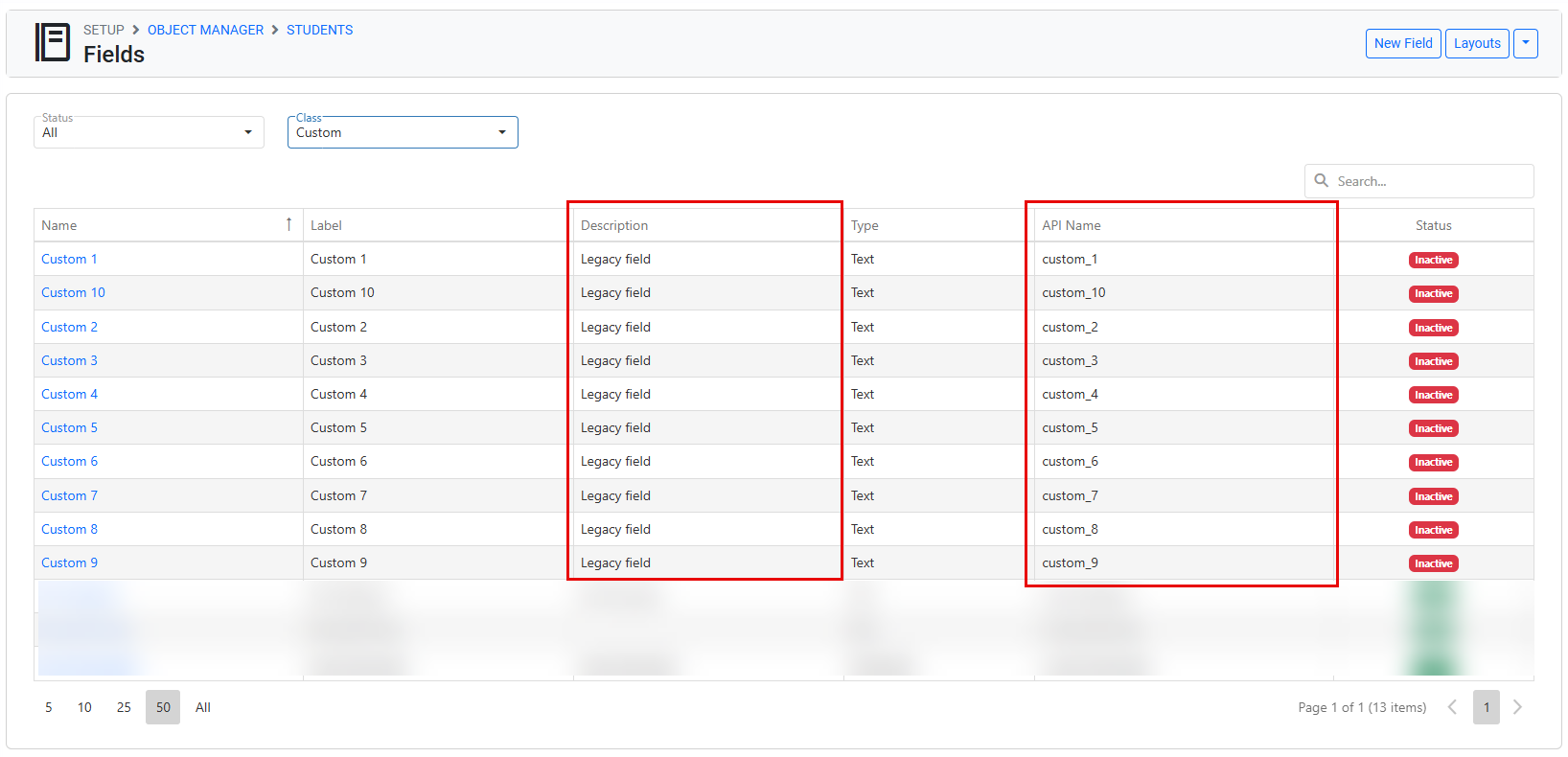Go to next page arrow

point(1517,707)
